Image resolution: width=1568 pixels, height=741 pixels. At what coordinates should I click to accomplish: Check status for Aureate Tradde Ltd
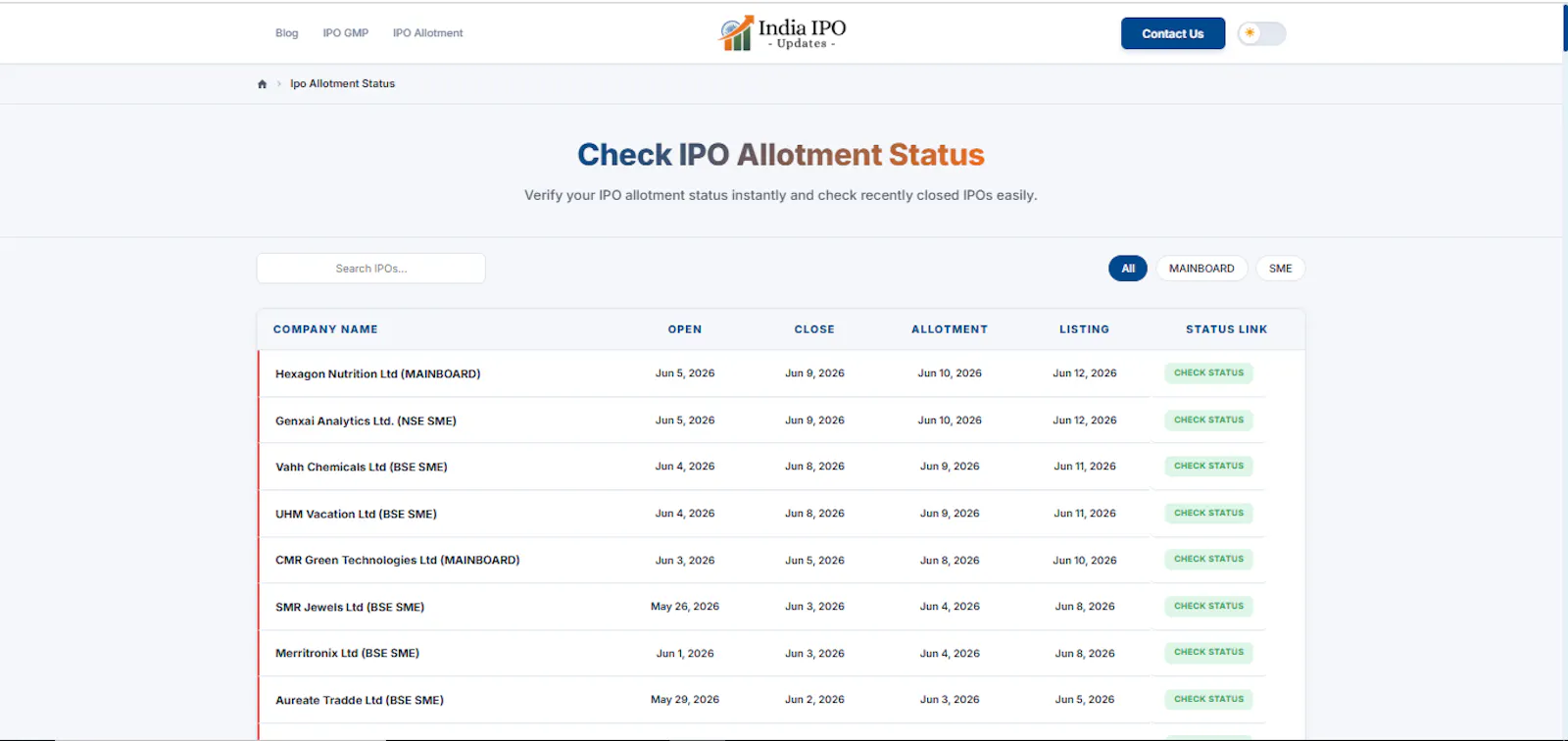pyautogui.click(x=1208, y=700)
